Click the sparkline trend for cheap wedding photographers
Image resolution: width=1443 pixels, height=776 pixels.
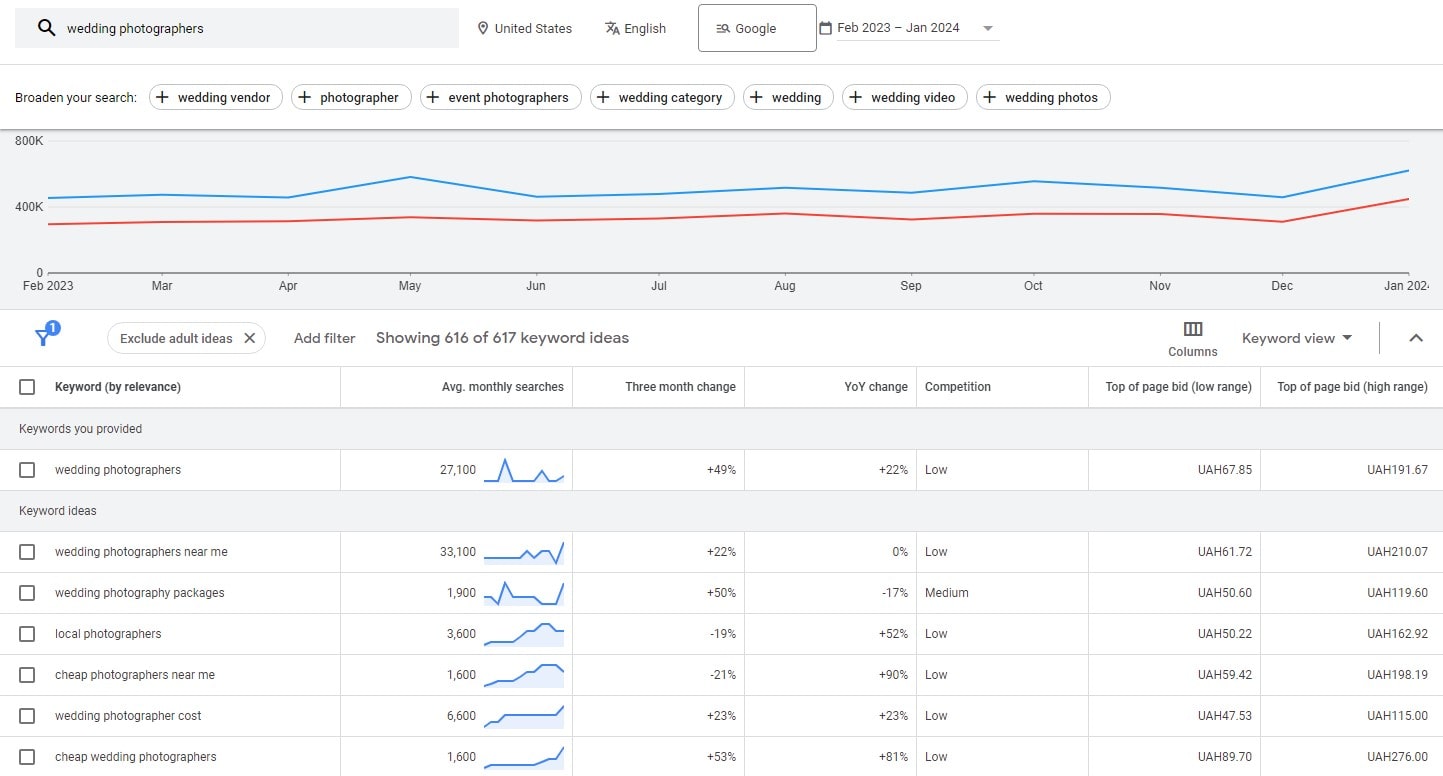click(x=524, y=757)
